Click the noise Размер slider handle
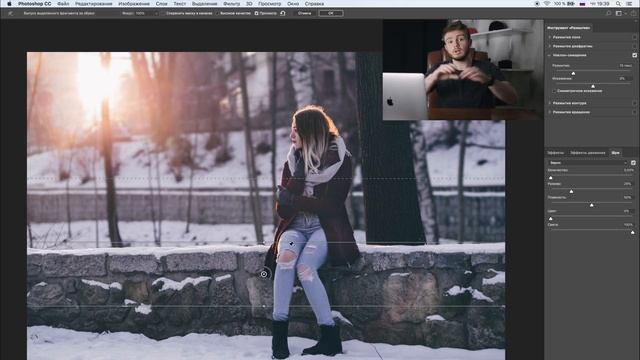The width and height of the screenshot is (640, 360). point(571,191)
